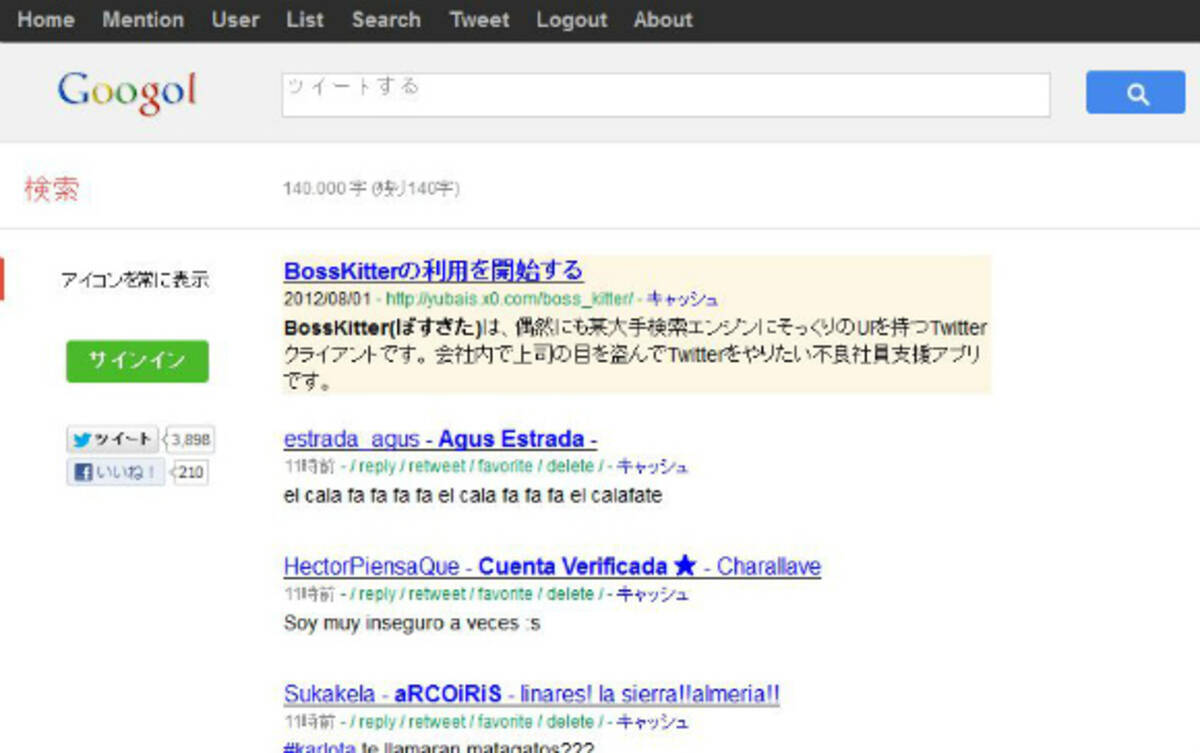Retweet the HectorPiensaQue tweet
Image resolution: width=1200 pixels, height=753 pixels.
click(437, 594)
